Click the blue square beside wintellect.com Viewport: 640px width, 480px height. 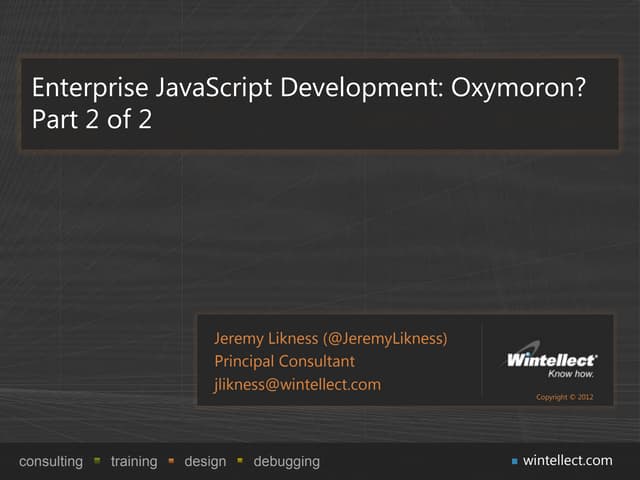coord(514,461)
